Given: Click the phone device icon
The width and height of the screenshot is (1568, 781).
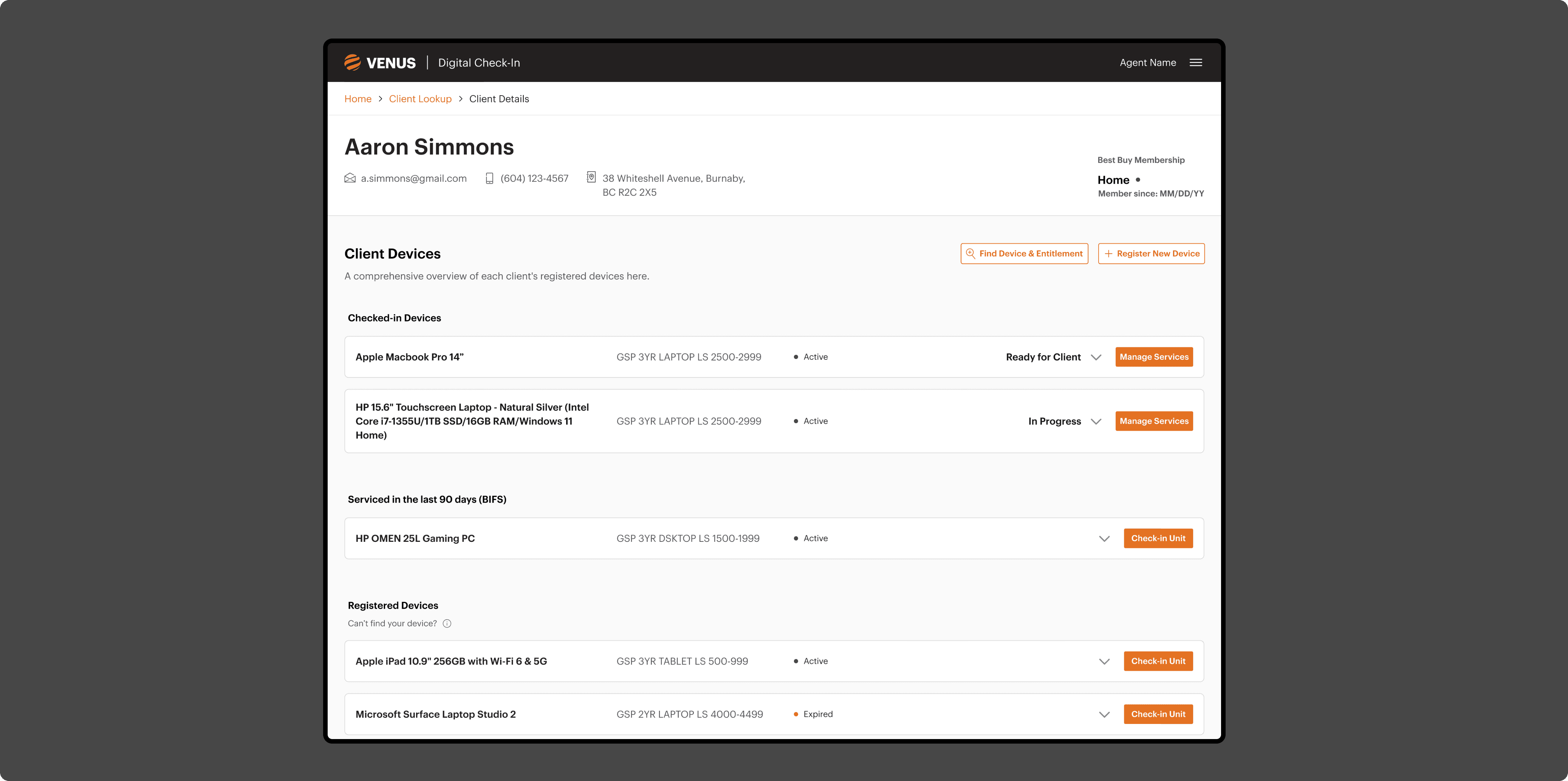Looking at the screenshot, I should coord(489,178).
